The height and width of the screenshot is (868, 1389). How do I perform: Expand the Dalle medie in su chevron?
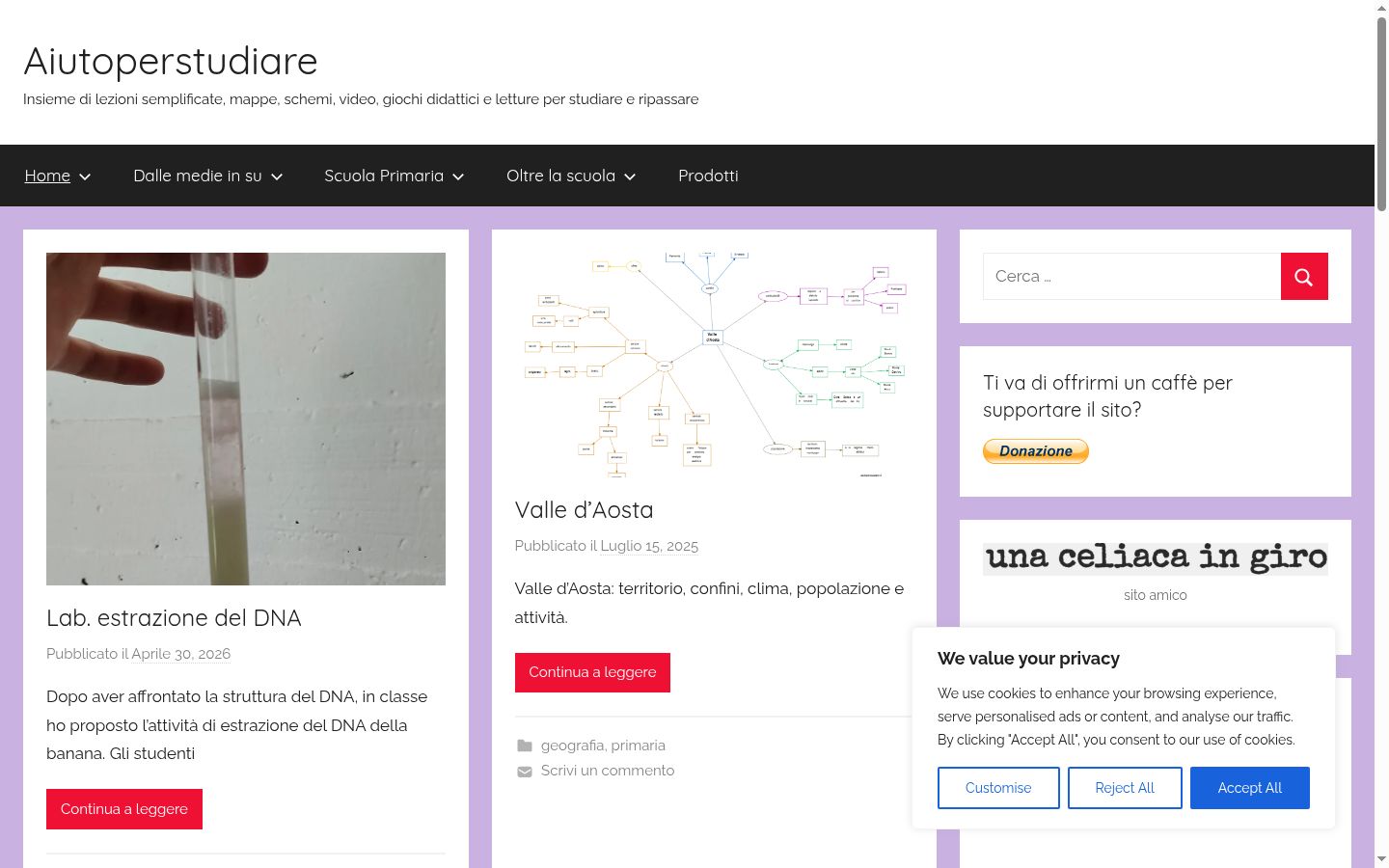point(277,176)
